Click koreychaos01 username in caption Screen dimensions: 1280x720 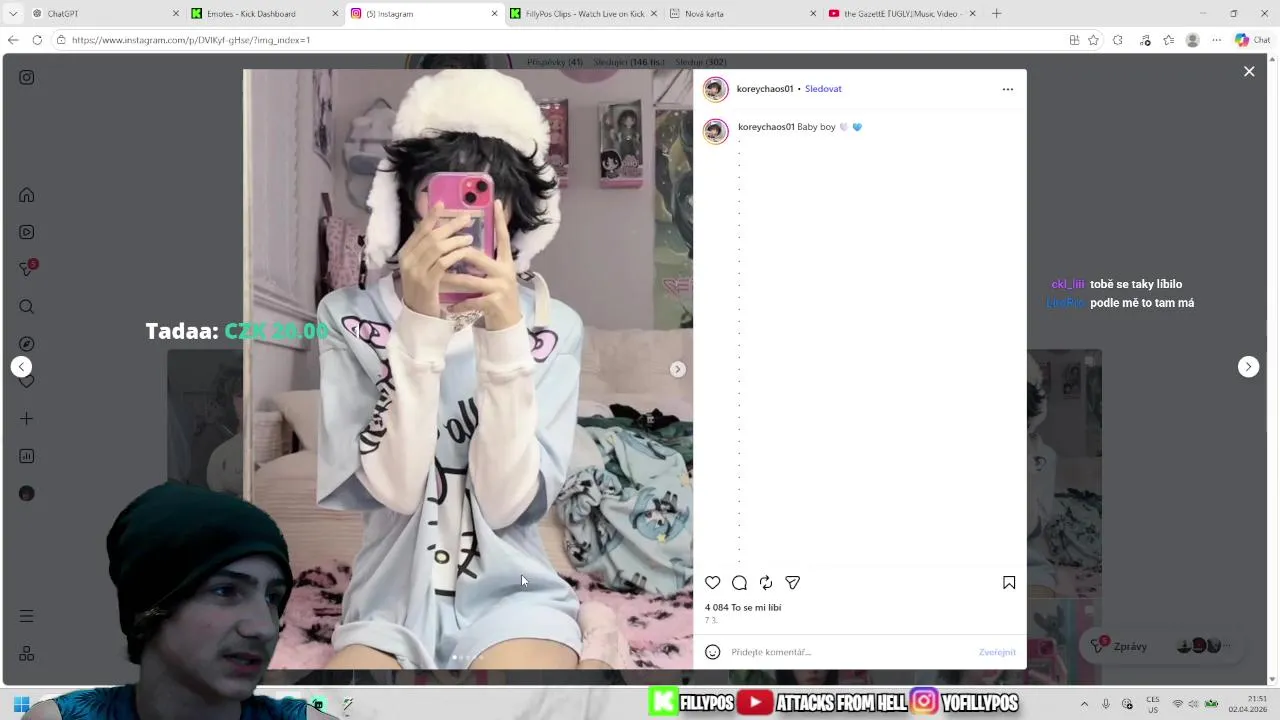pos(766,127)
